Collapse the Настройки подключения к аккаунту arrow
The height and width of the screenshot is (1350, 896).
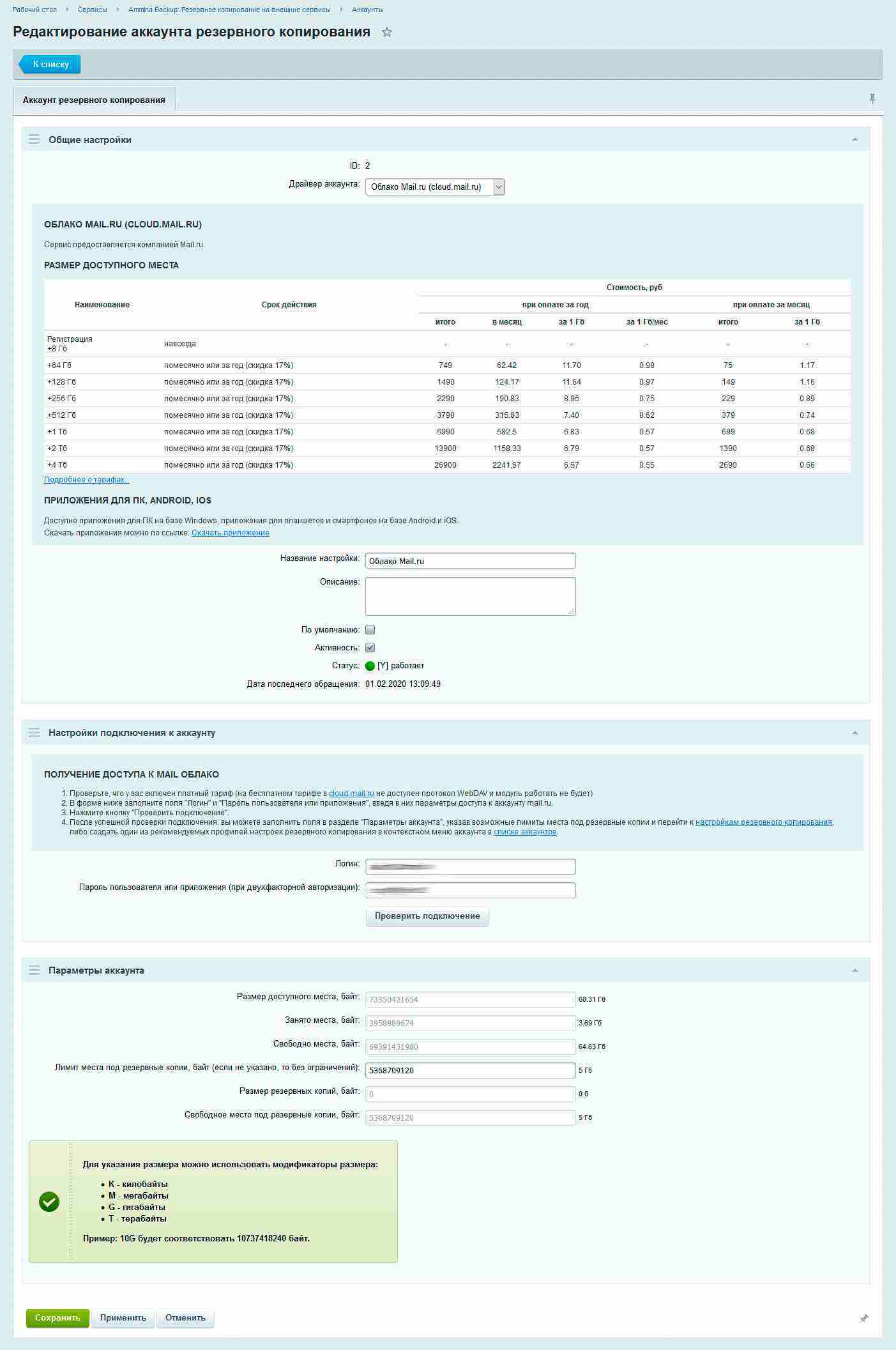coord(854,733)
